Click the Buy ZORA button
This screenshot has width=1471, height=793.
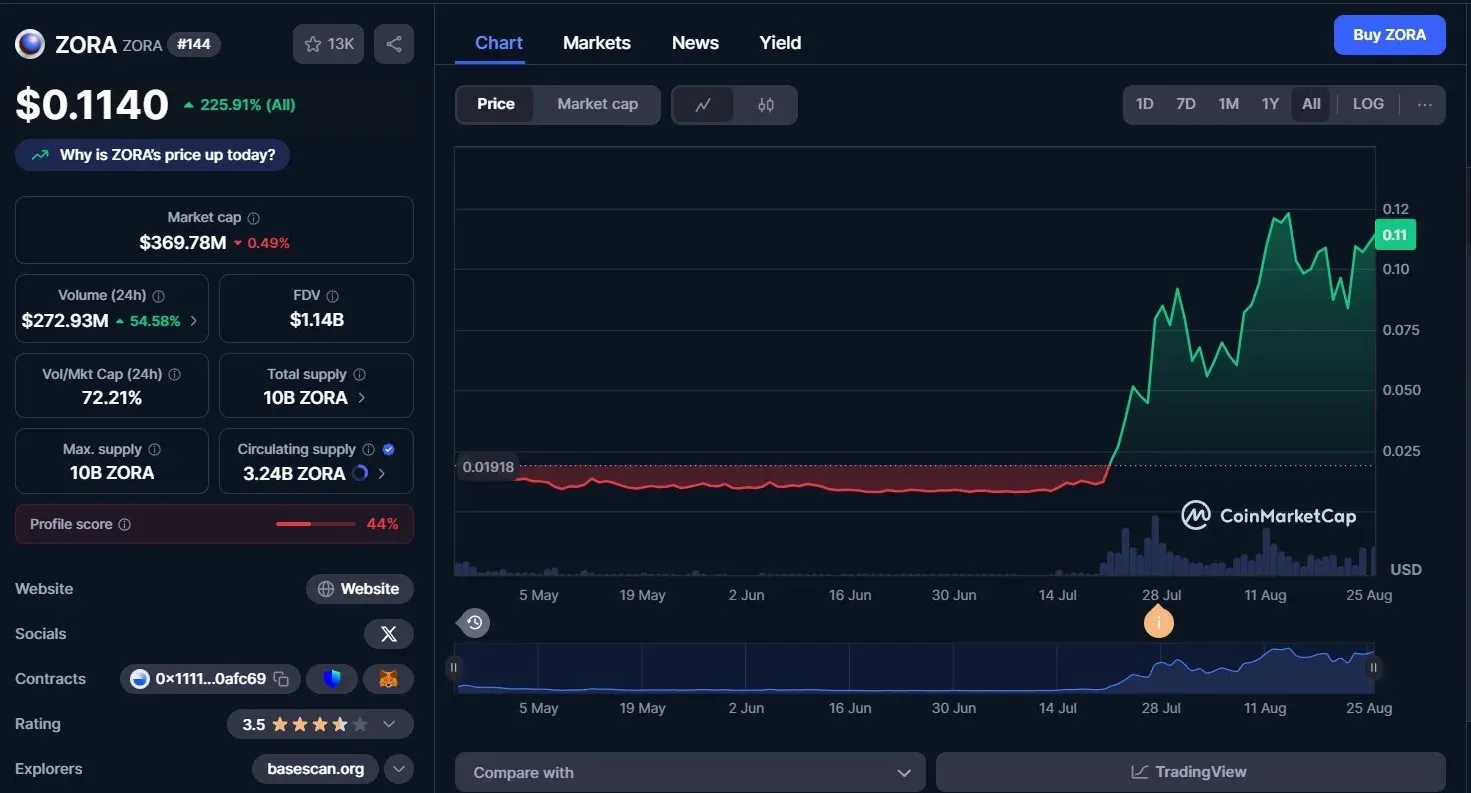pyautogui.click(x=1389, y=35)
